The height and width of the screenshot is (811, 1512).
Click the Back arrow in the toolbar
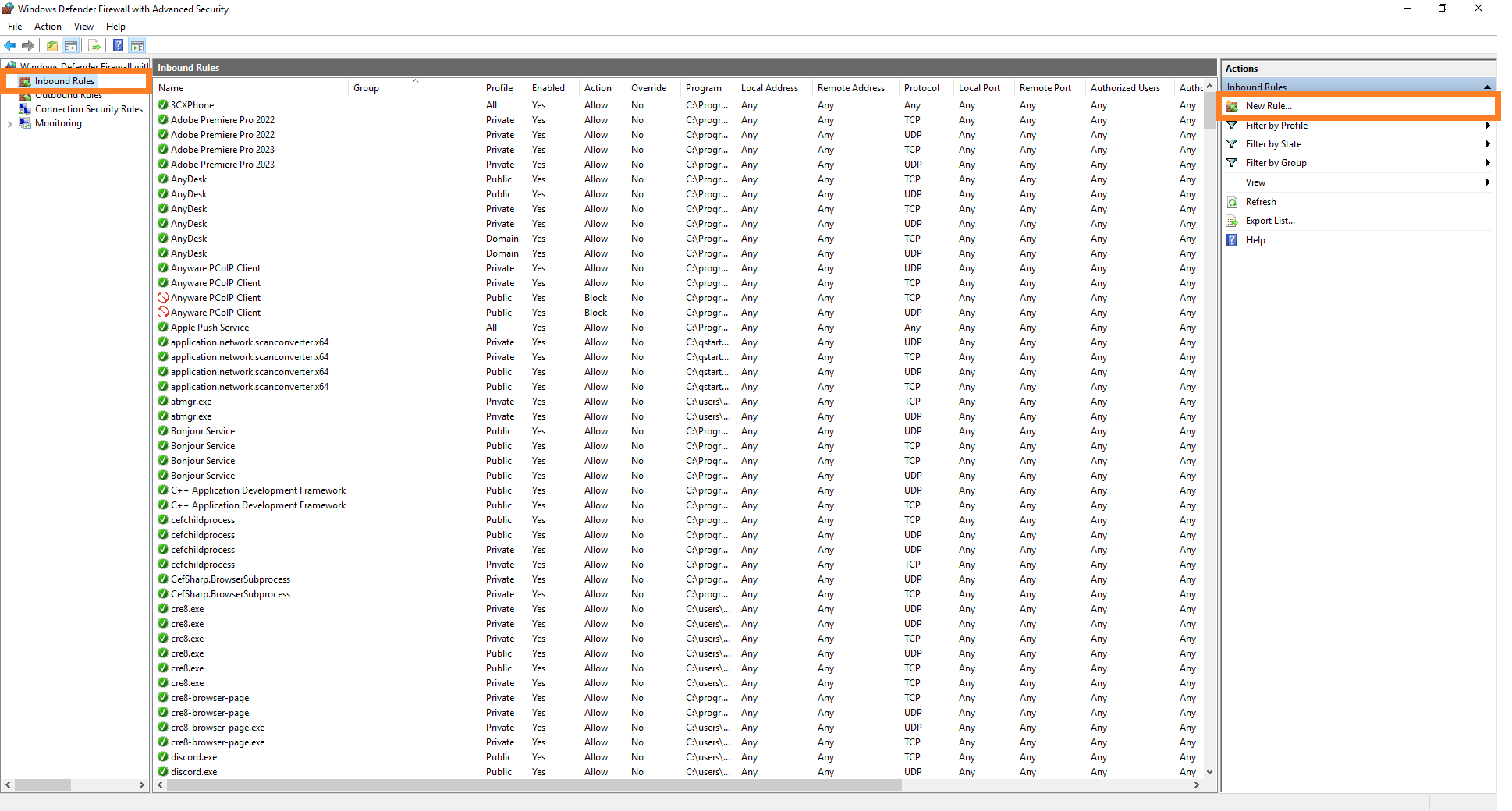10,45
